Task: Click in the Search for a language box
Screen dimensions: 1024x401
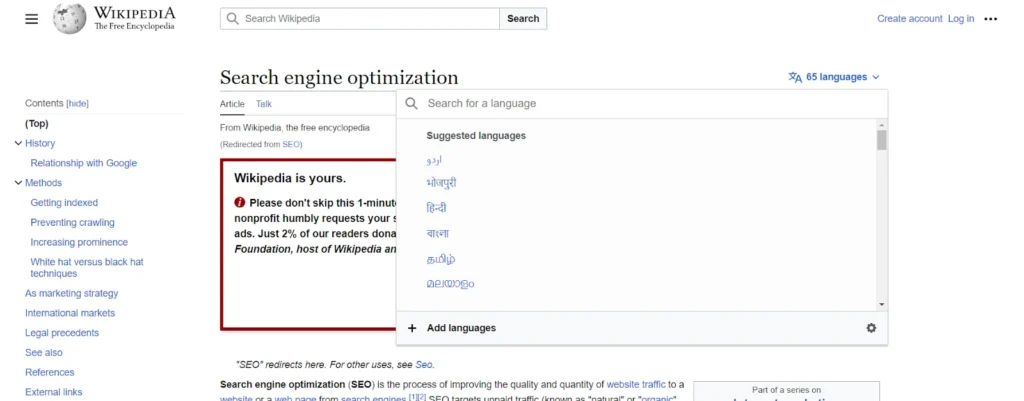Action: 642,103
